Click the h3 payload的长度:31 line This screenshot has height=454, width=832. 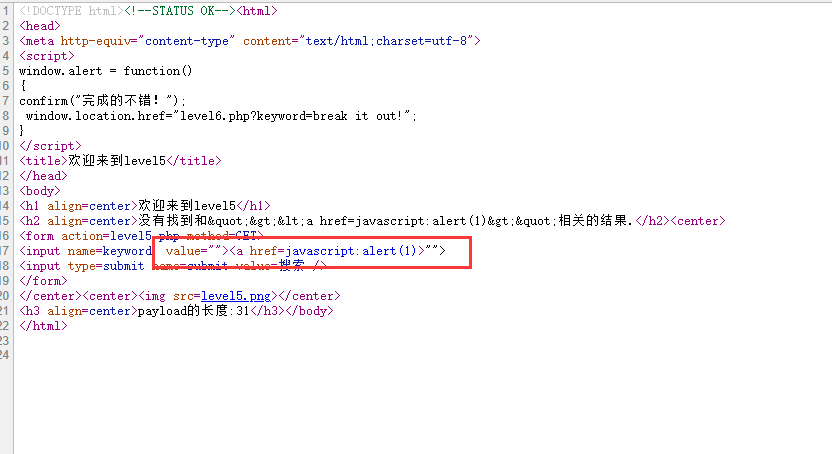[176, 311]
